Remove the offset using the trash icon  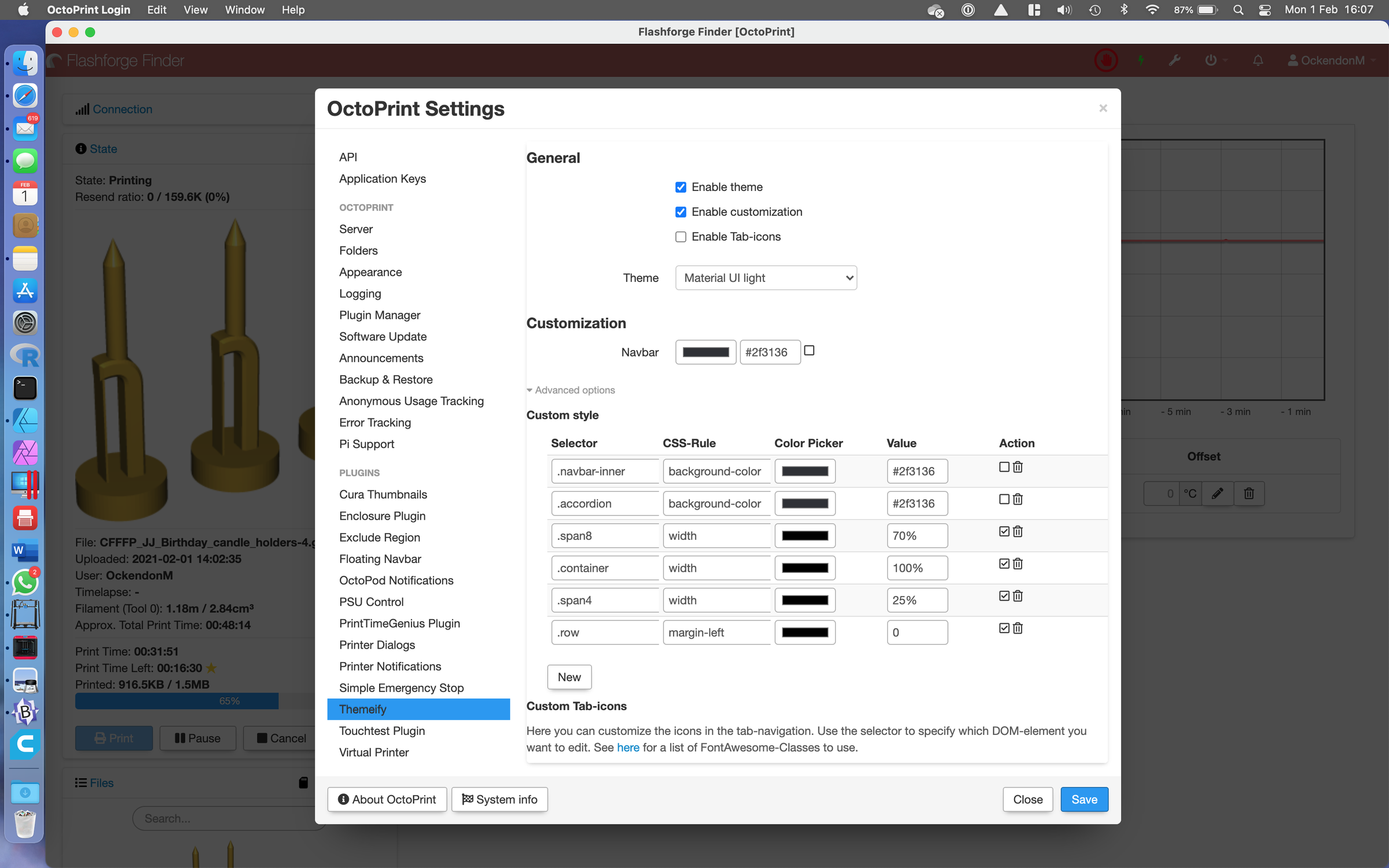(x=1249, y=493)
